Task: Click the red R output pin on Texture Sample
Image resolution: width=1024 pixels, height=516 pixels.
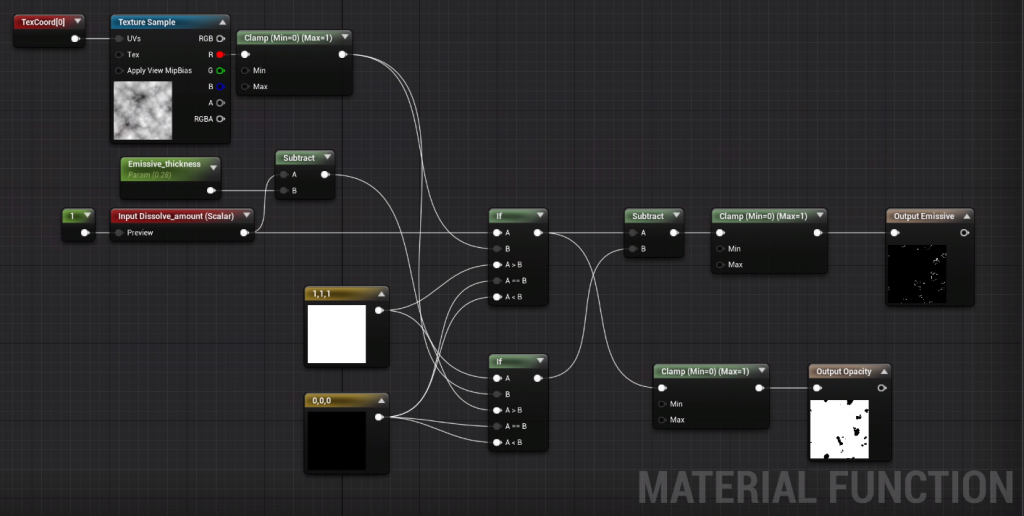Action: click(219, 54)
